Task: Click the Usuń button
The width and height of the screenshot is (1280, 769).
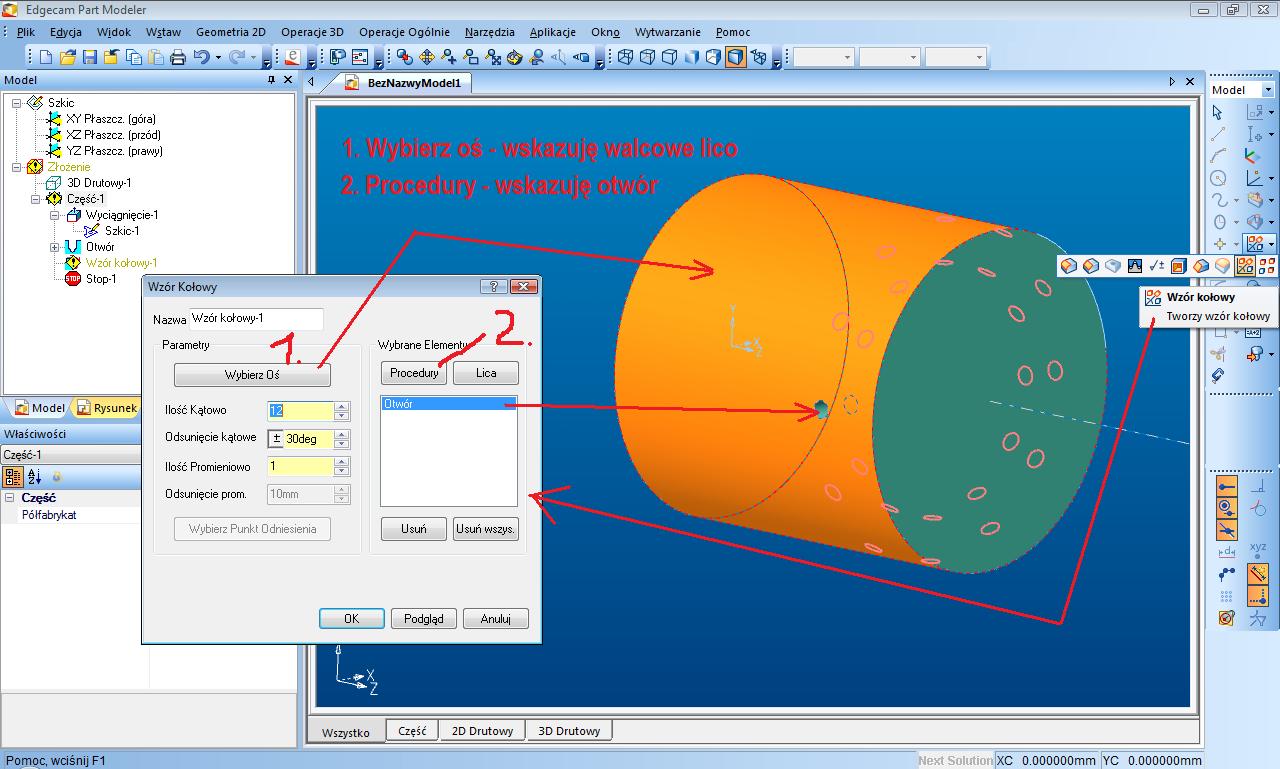Action: coord(414,529)
